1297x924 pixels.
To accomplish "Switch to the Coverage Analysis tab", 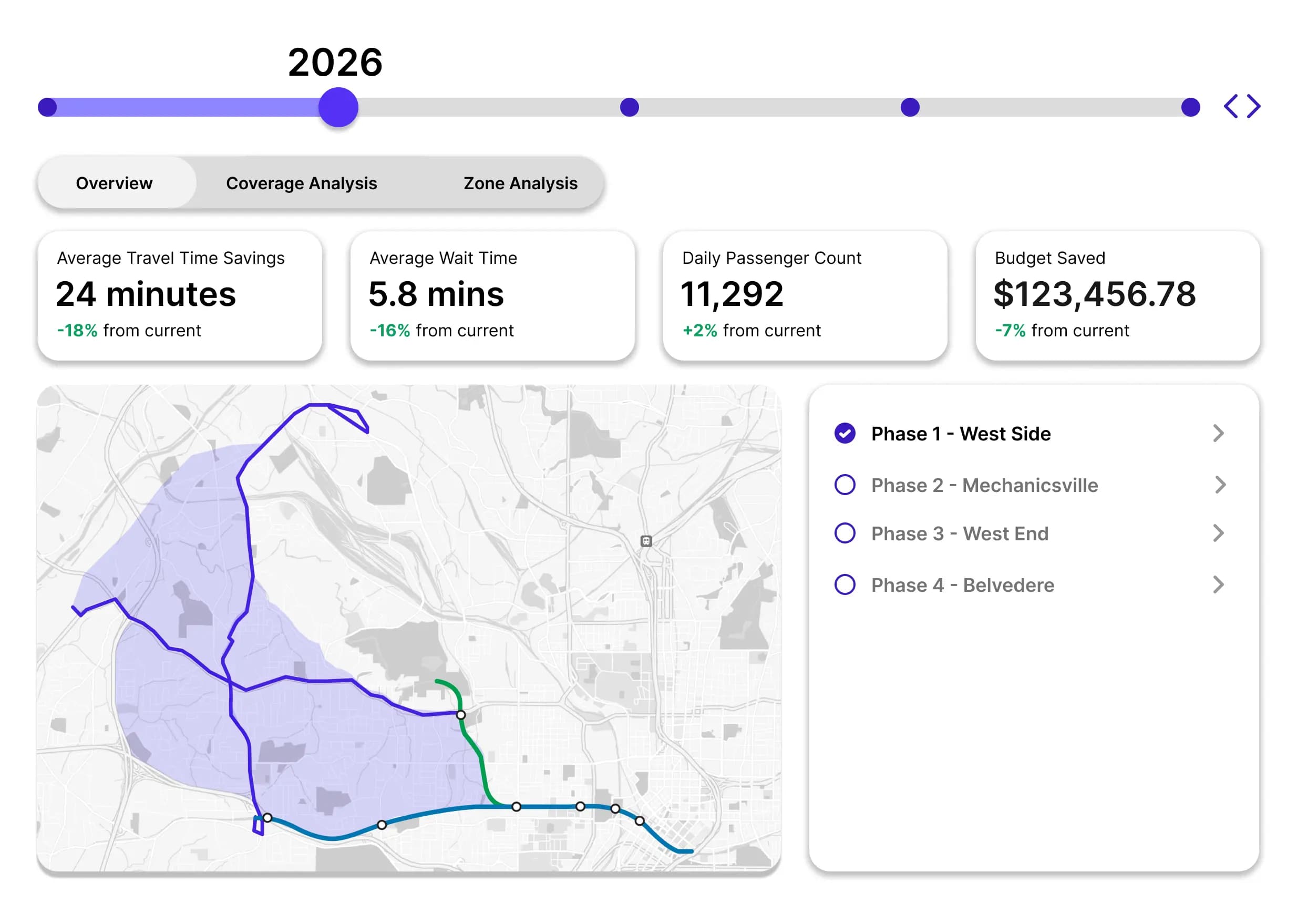I will click(x=302, y=182).
